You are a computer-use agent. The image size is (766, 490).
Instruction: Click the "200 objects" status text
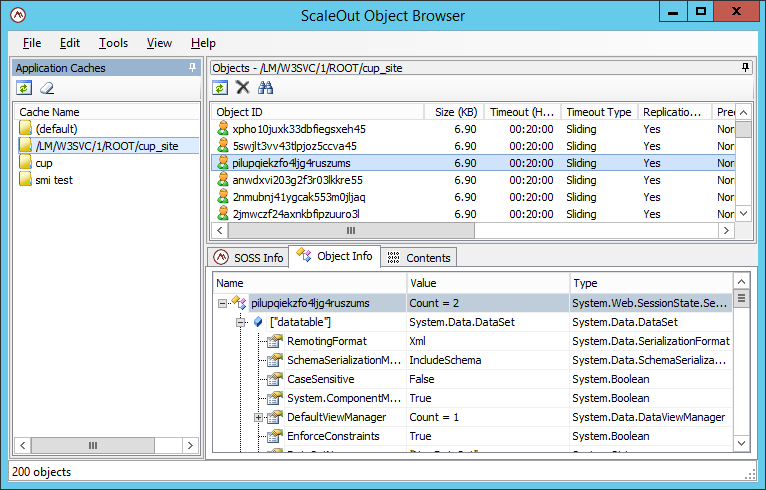(x=42, y=472)
